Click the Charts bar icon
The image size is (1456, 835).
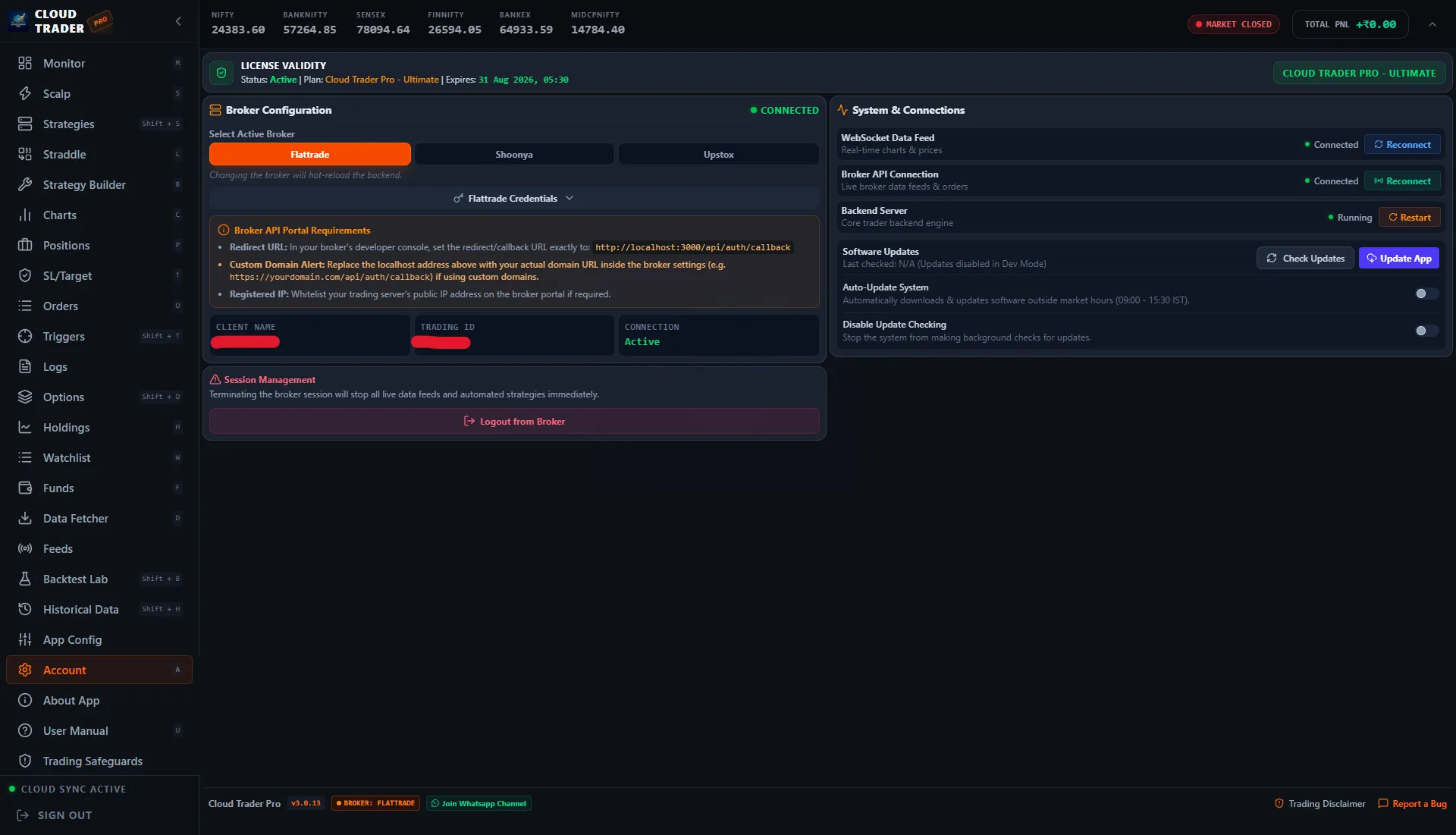click(25, 215)
